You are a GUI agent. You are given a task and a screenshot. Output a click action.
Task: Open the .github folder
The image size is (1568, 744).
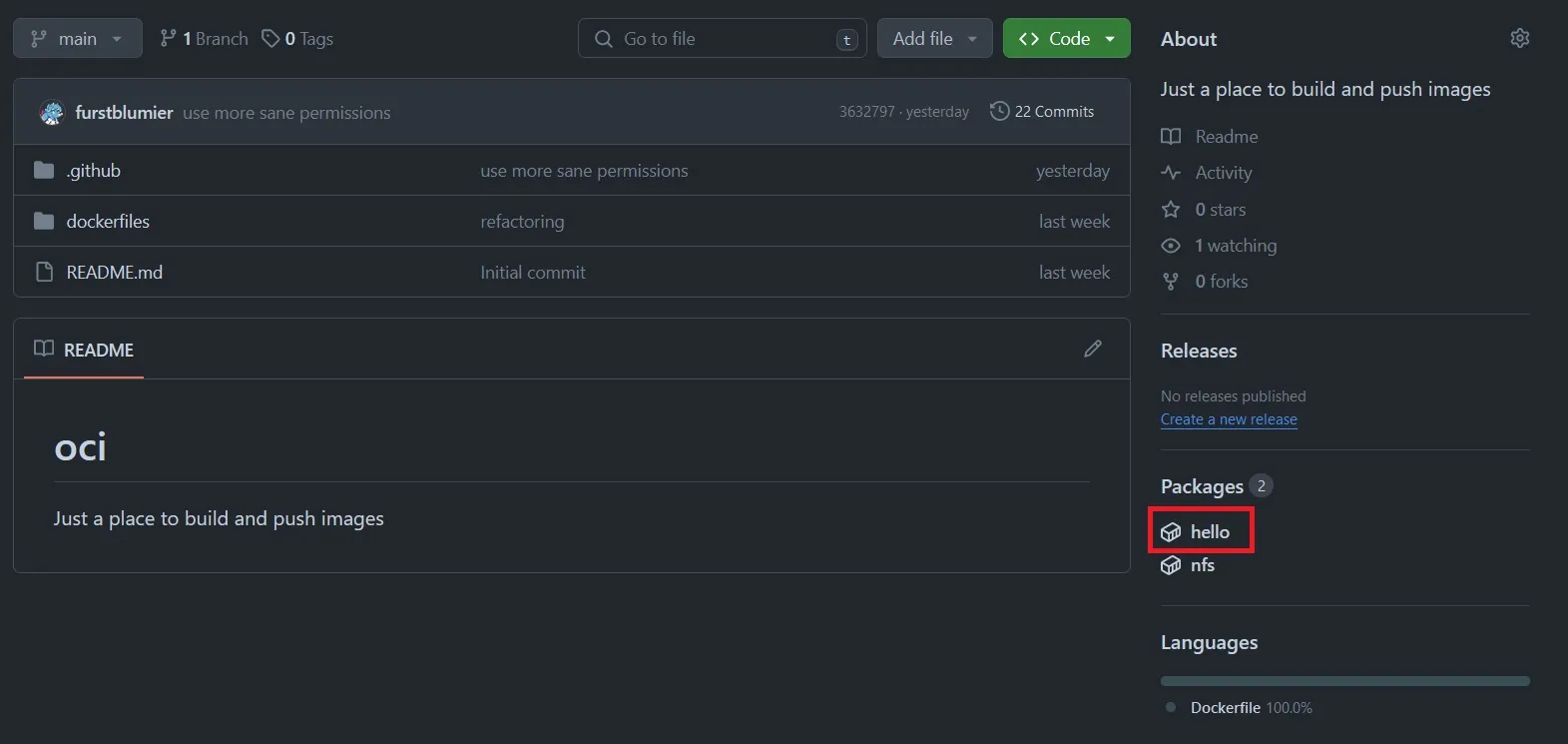(x=94, y=171)
